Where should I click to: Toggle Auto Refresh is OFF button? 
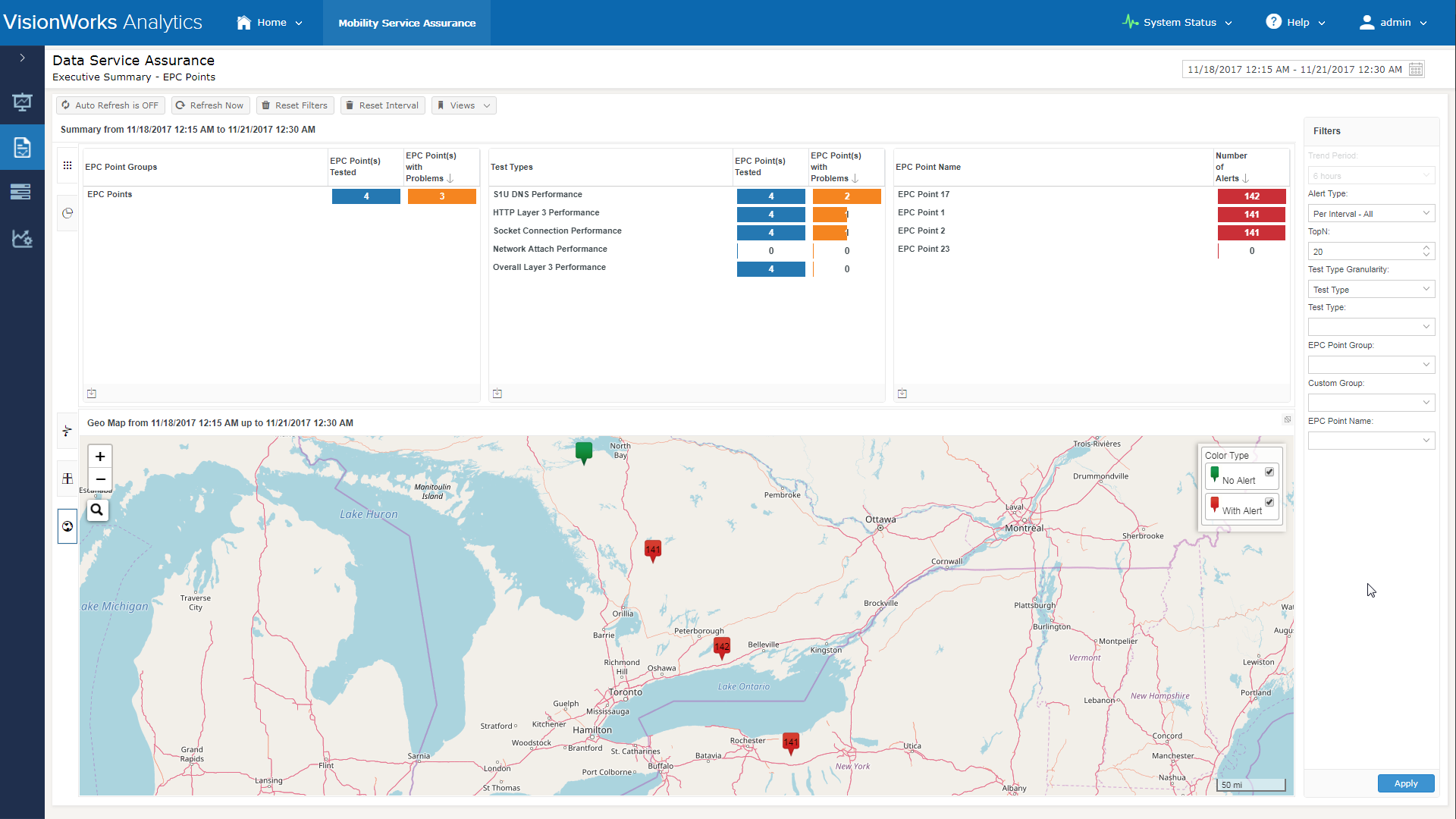(x=111, y=105)
